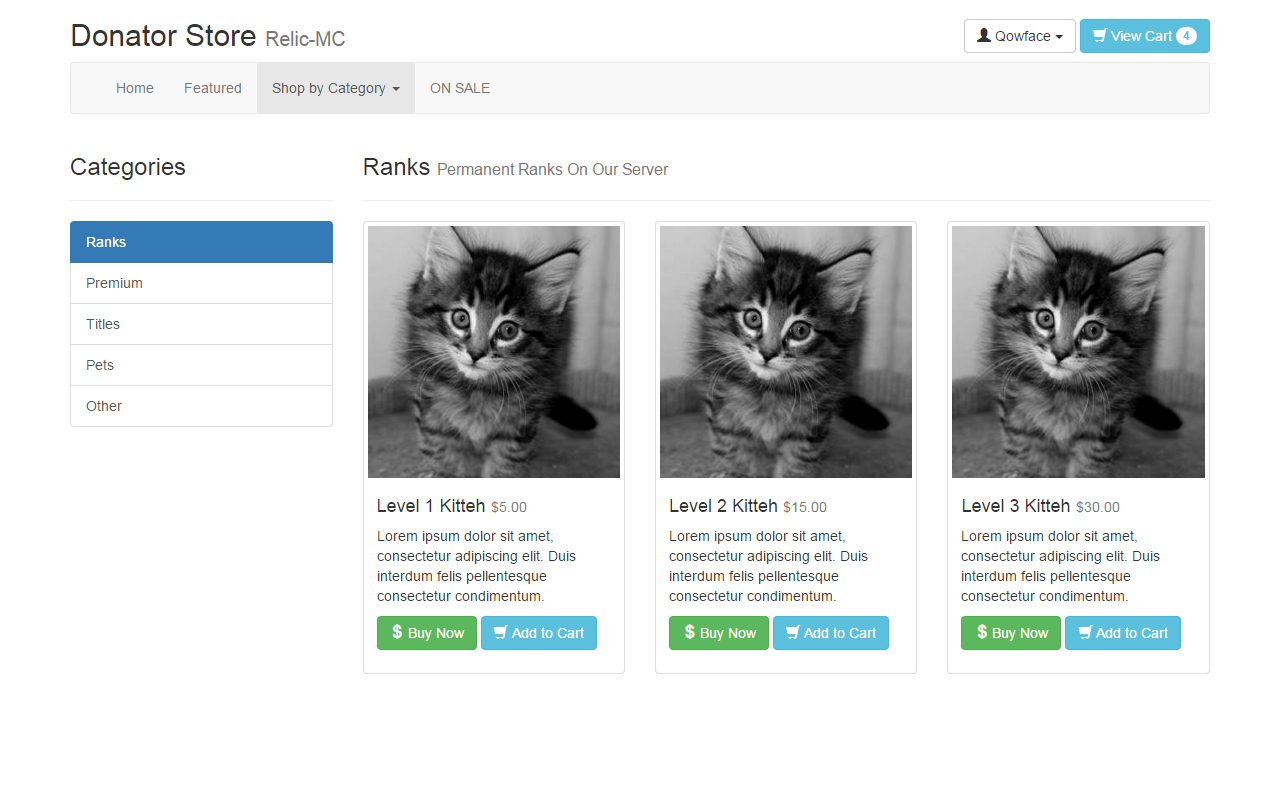Screen dimensions: 1280x793
Task: Click cart icon on Level 1 Kitteh Add to Cart
Action: tap(501, 633)
